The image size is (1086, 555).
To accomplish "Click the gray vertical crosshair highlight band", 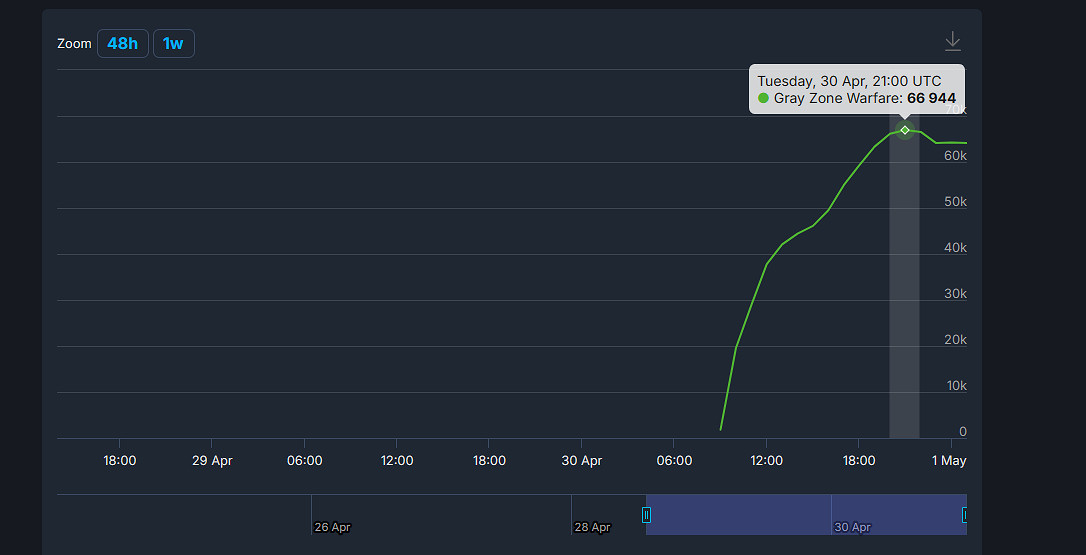I will (x=905, y=300).
